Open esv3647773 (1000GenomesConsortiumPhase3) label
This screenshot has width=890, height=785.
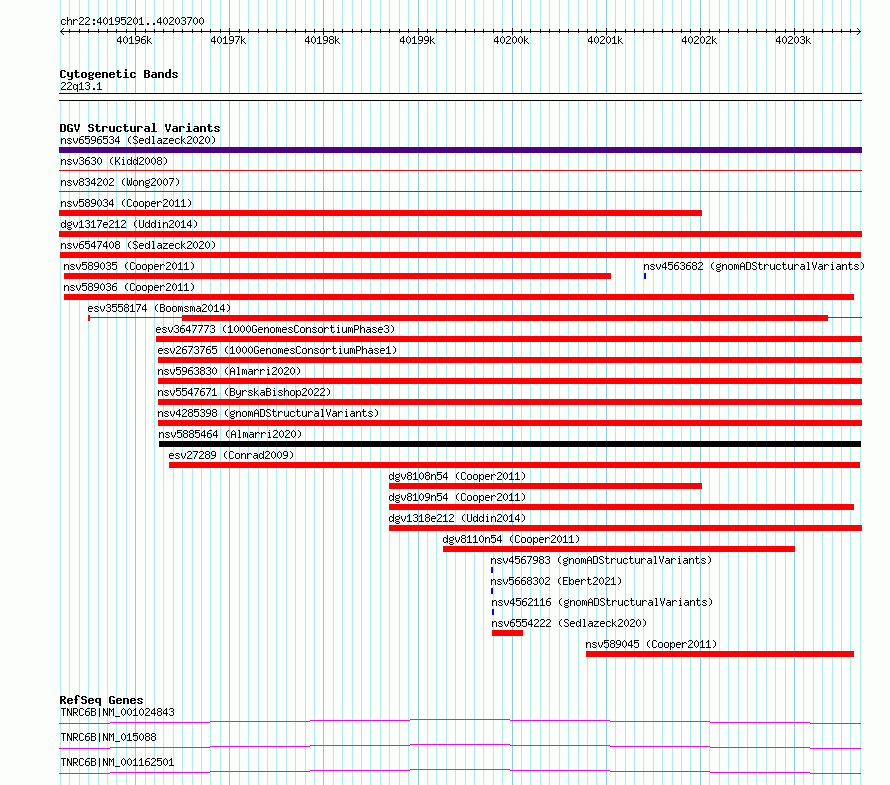click(275, 329)
